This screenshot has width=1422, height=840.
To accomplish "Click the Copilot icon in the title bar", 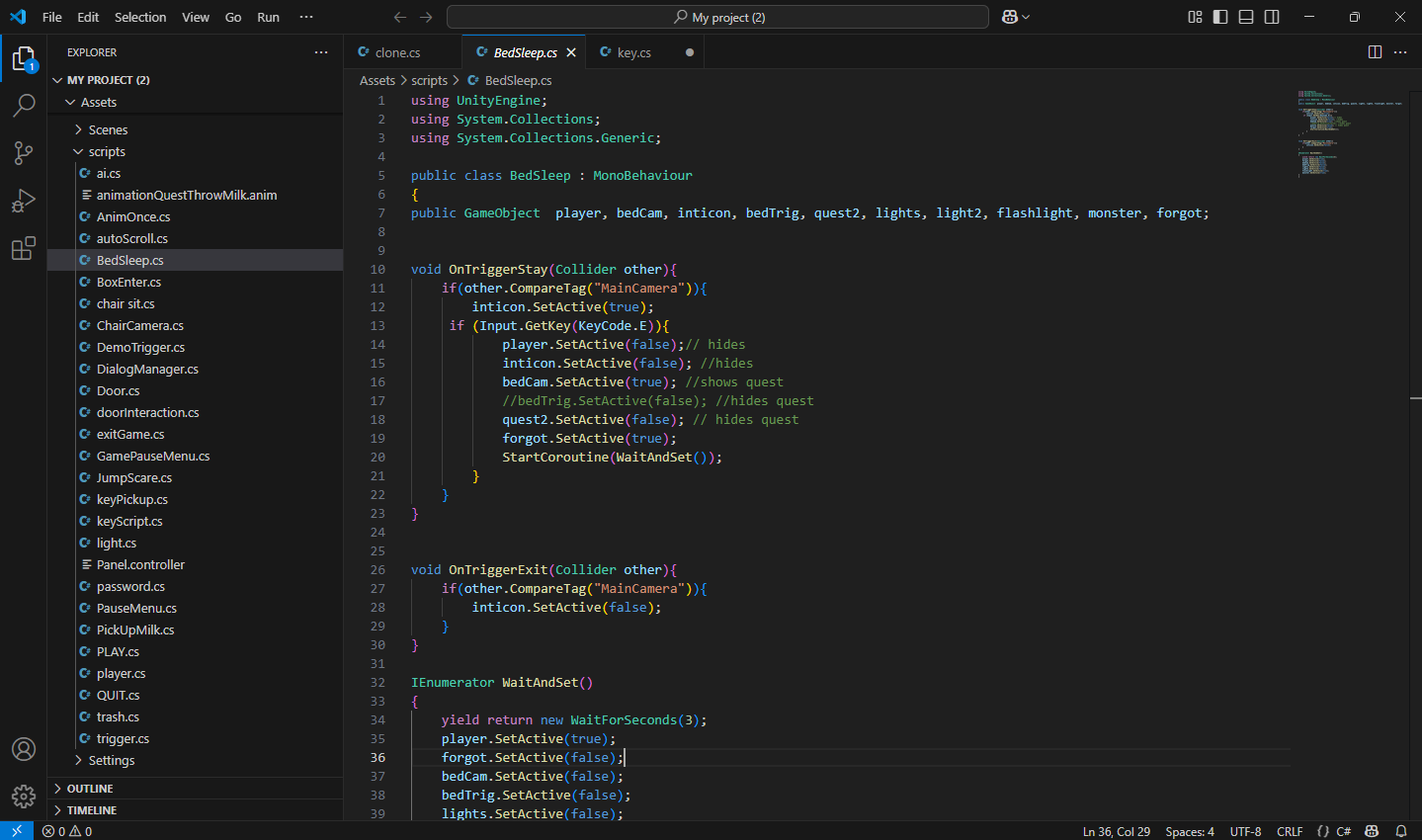I will [x=1010, y=16].
